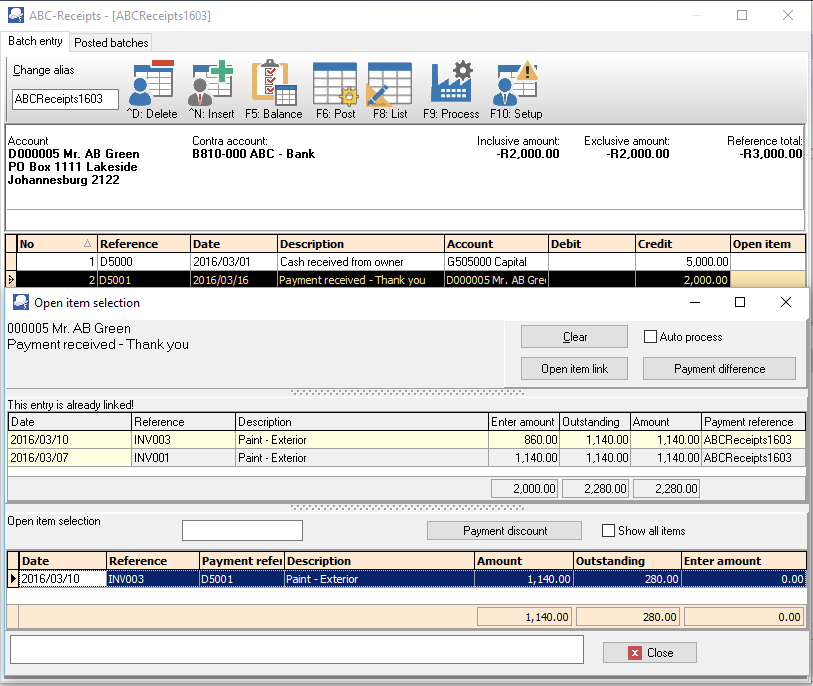Select the Batch entry tab
The width and height of the screenshot is (813, 686).
click(x=36, y=42)
